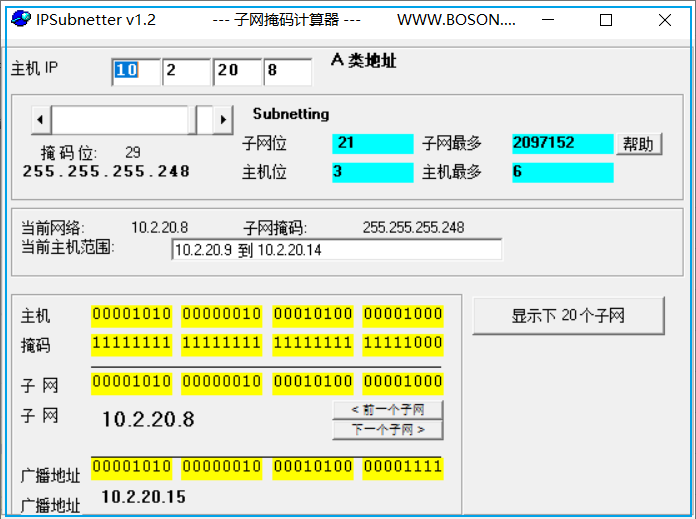The height and width of the screenshot is (519, 696).
Task: Click the 主机位 value field showing 3
Action: pos(372,172)
